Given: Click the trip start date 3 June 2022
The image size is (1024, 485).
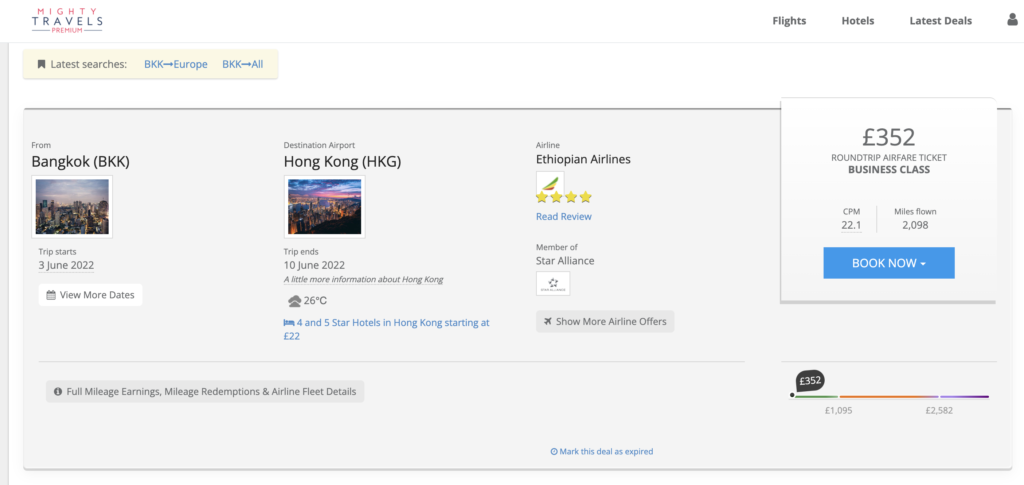Looking at the screenshot, I should [66, 266].
